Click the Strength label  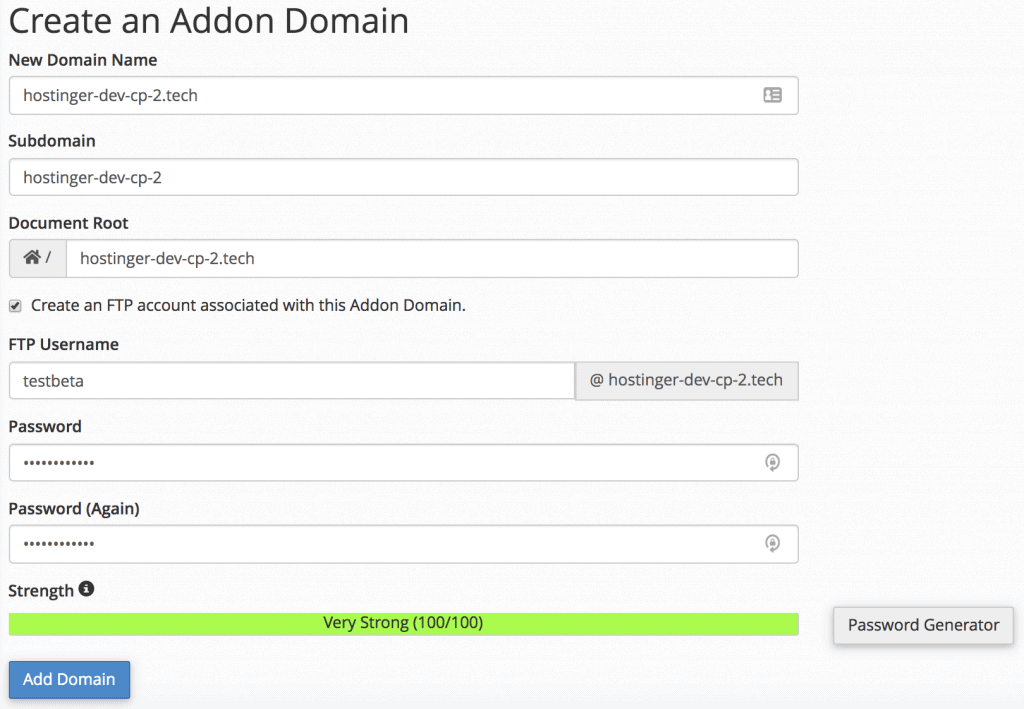[39, 590]
